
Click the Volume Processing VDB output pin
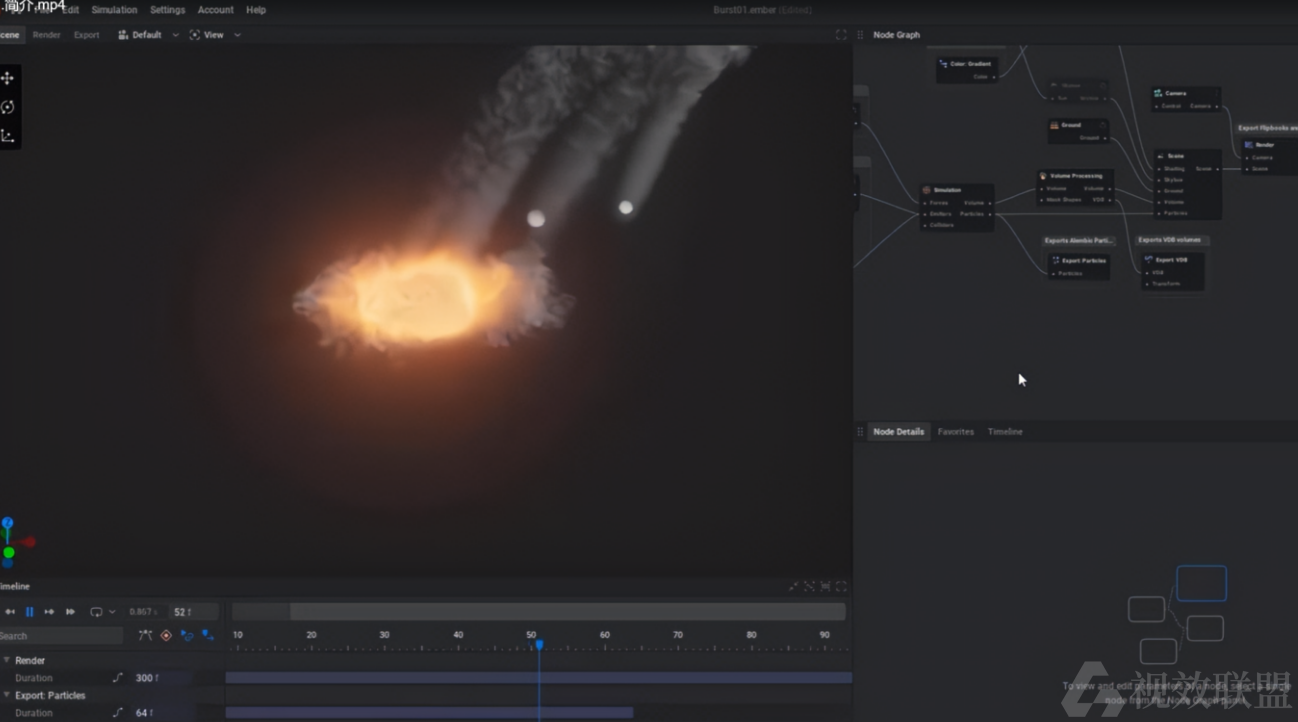click(1108, 199)
